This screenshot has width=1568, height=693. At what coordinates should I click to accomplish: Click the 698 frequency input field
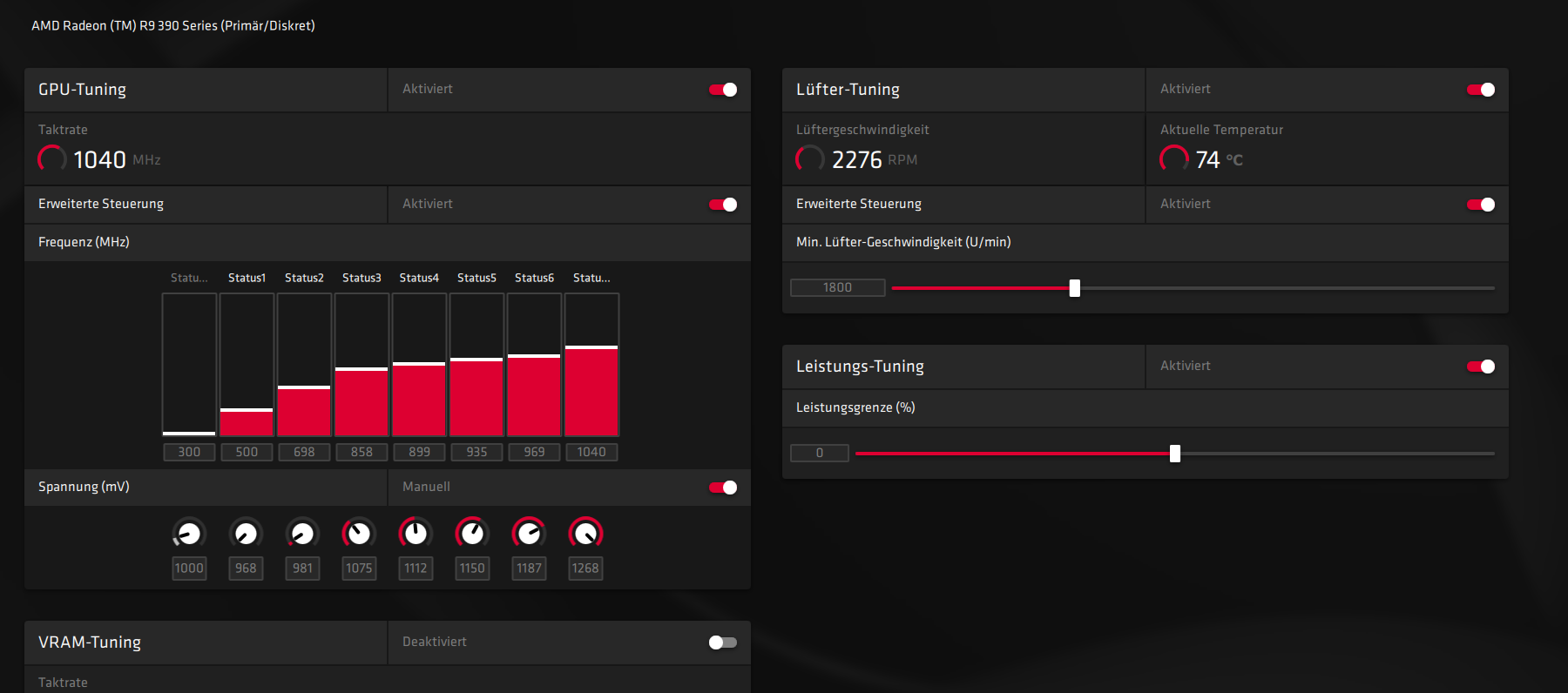tap(304, 452)
